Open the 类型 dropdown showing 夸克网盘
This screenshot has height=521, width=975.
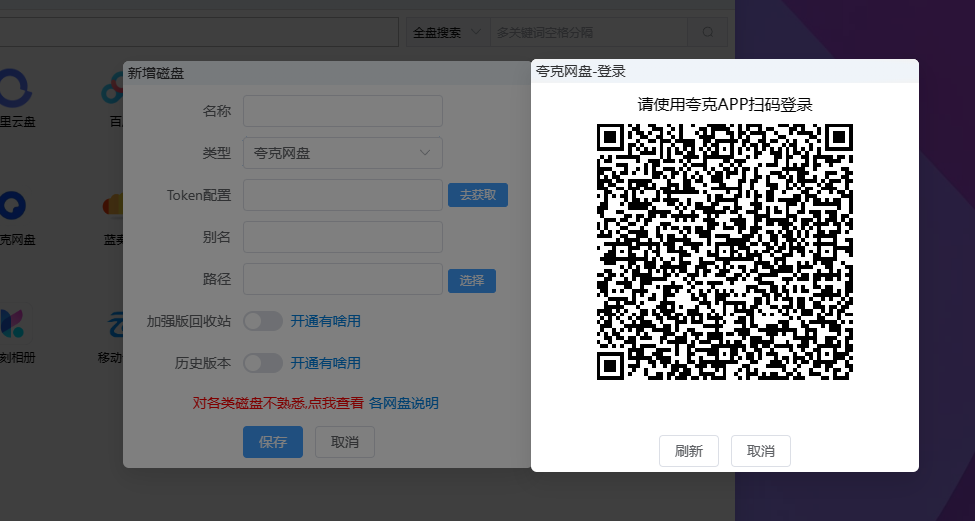click(343, 153)
